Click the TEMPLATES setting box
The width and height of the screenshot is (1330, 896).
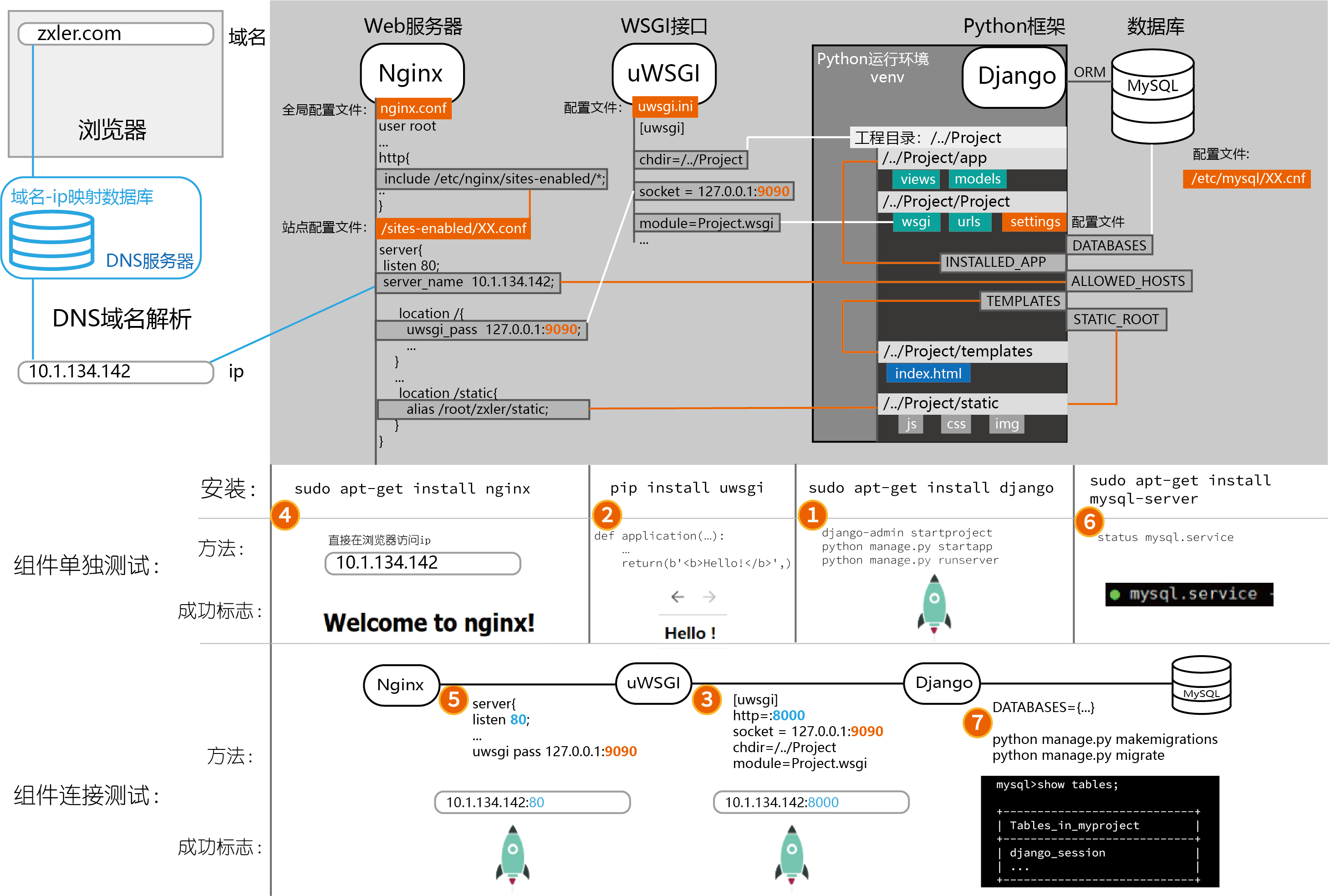coord(1023,301)
